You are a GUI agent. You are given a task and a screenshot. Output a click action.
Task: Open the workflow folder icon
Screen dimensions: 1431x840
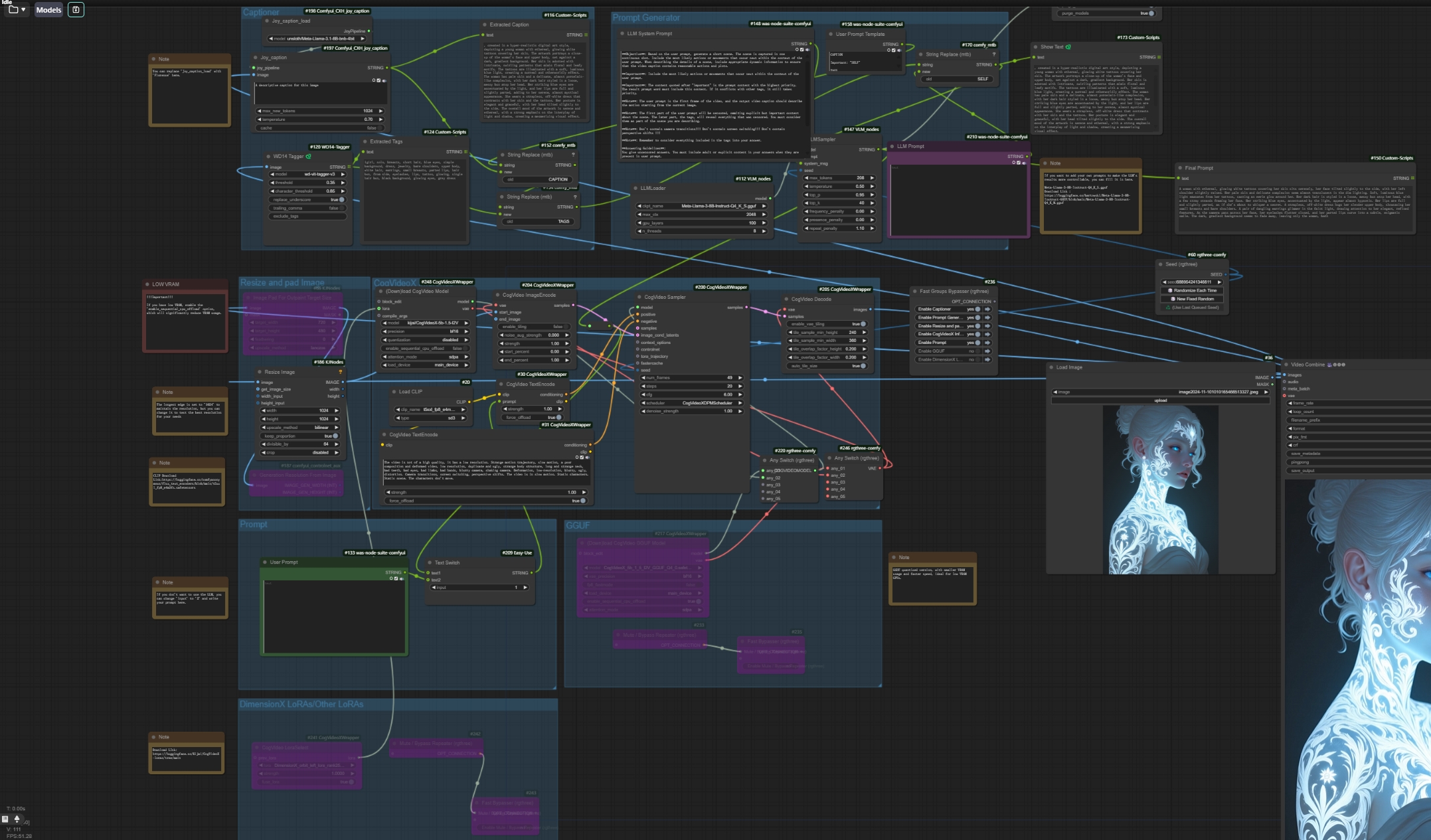tap(13, 10)
